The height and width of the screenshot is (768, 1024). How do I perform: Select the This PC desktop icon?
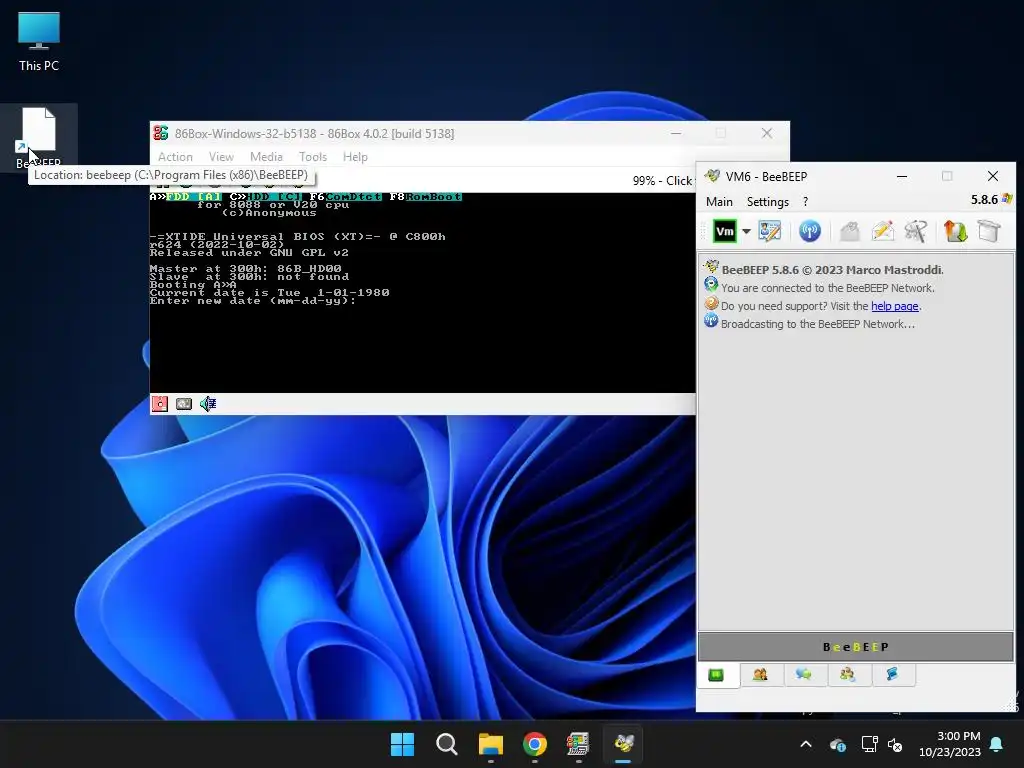click(39, 41)
